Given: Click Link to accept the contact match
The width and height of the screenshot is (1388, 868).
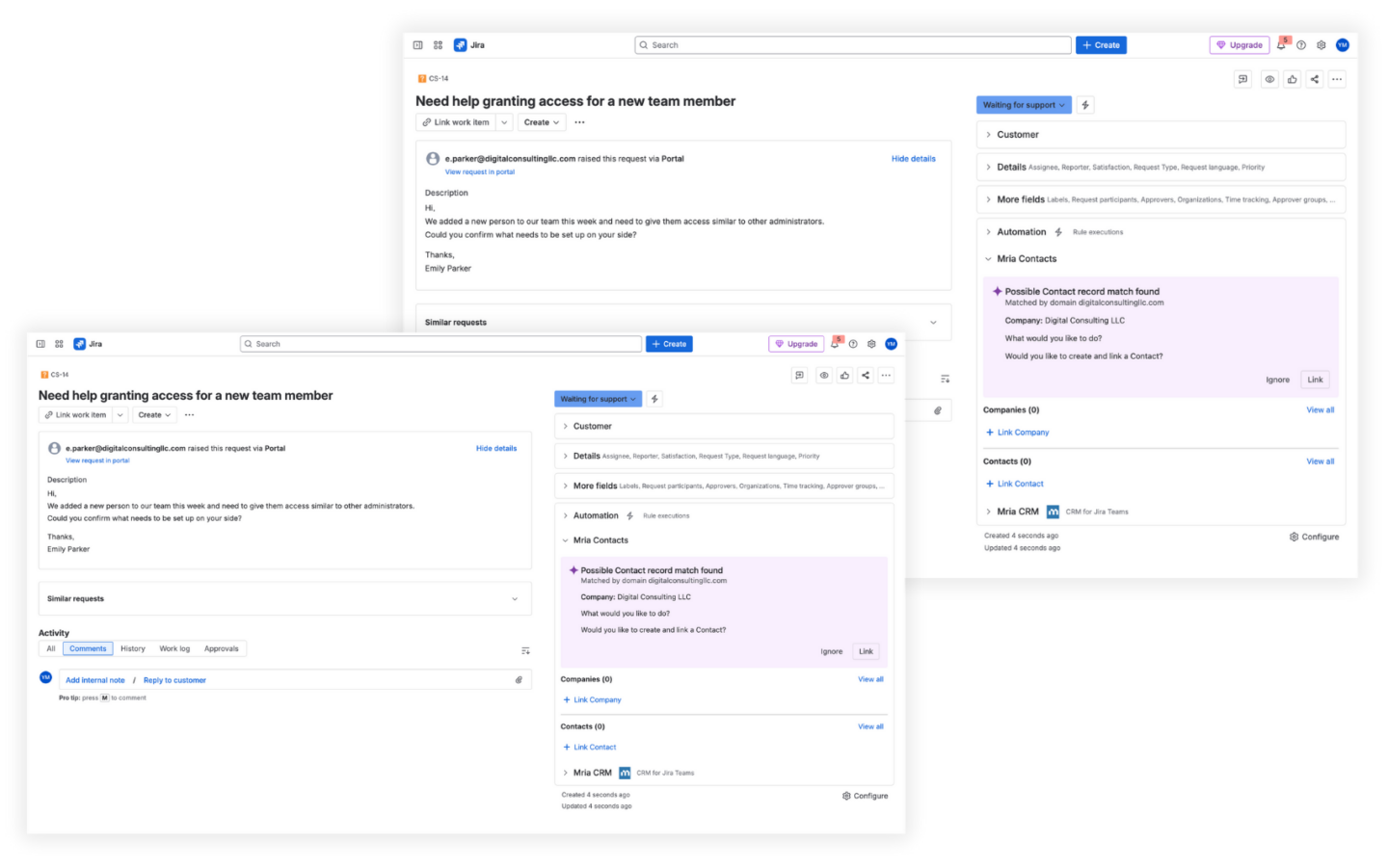Looking at the screenshot, I should pos(865,651).
